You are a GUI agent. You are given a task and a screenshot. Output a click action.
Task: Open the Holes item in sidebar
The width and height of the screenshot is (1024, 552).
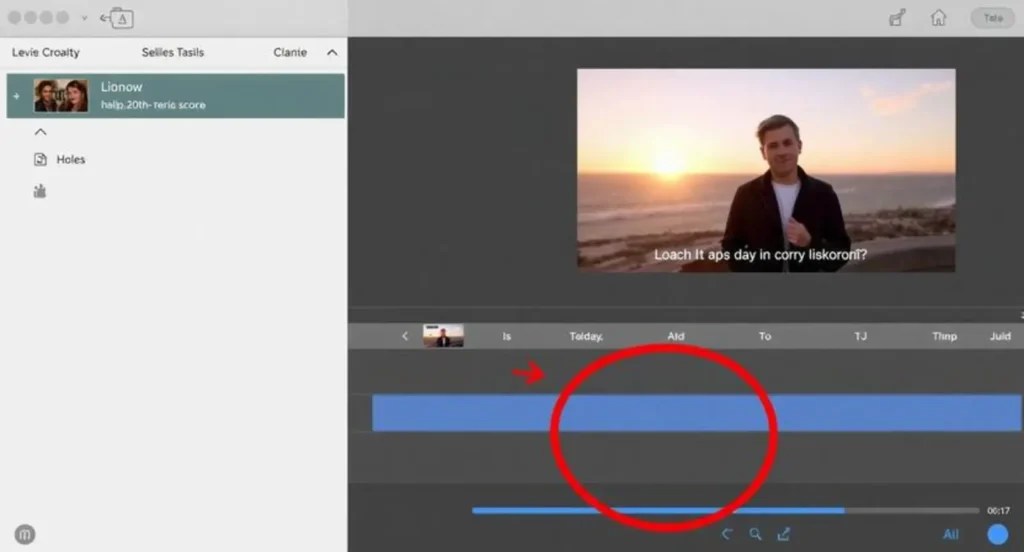pyautogui.click(x=71, y=159)
